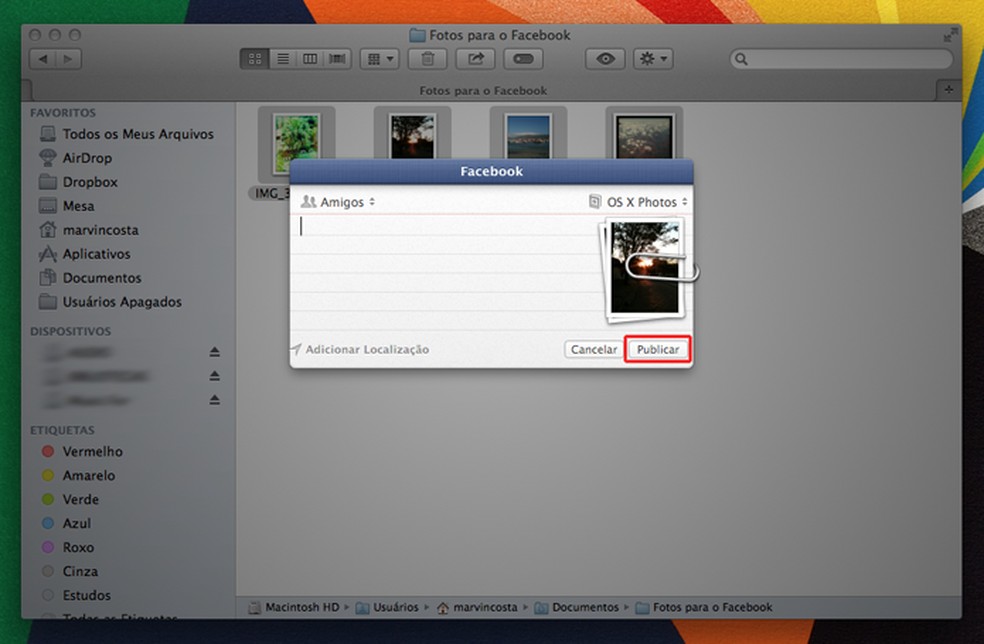Eject the third device in Dispositivos
The width and height of the screenshot is (984, 644).
pyautogui.click(x=215, y=400)
